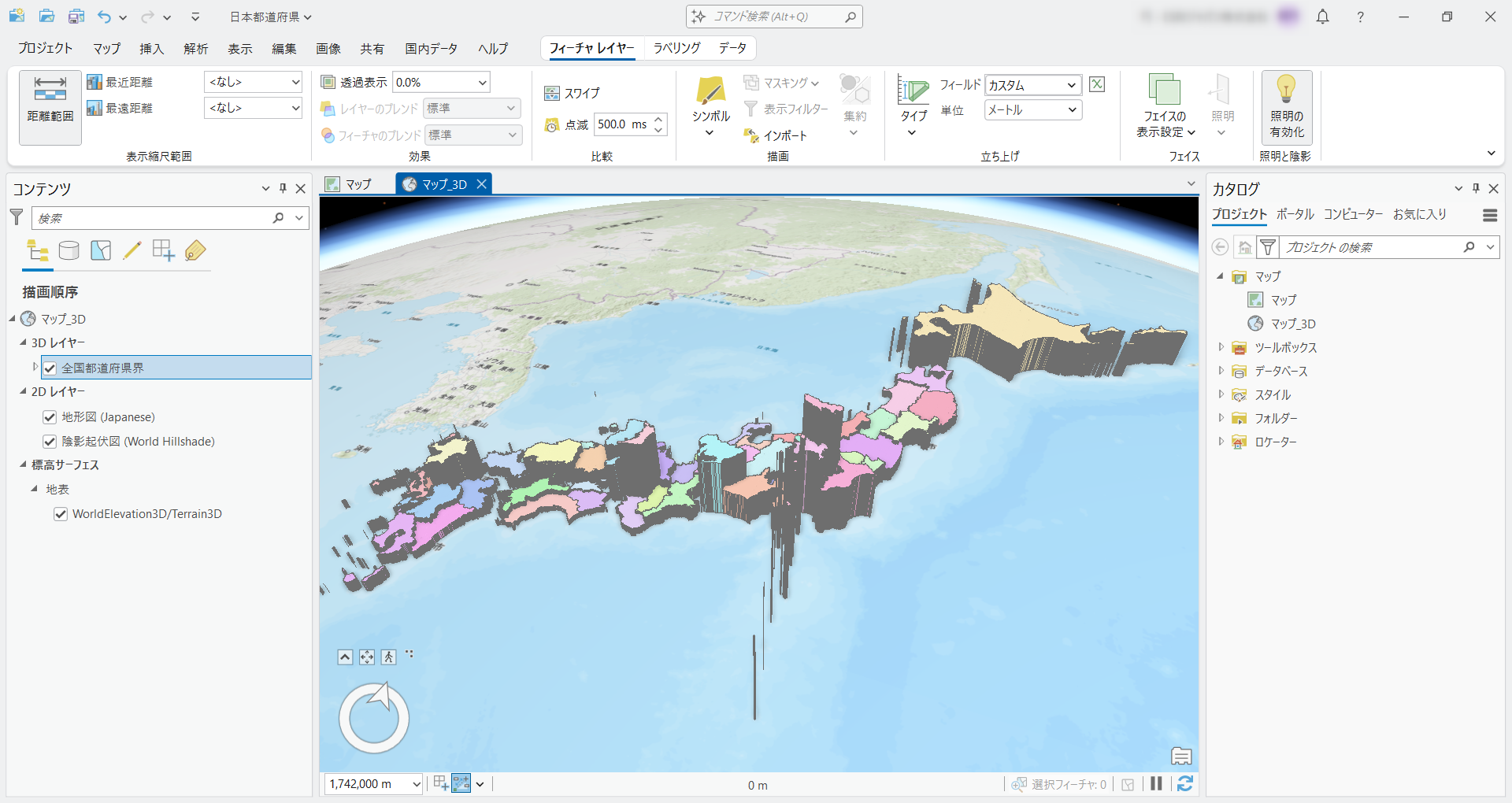The height and width of the screenshot is (803, 1512).
Task: Expand the ツールボックス node in the catalog
Action: pos(1221,347)
